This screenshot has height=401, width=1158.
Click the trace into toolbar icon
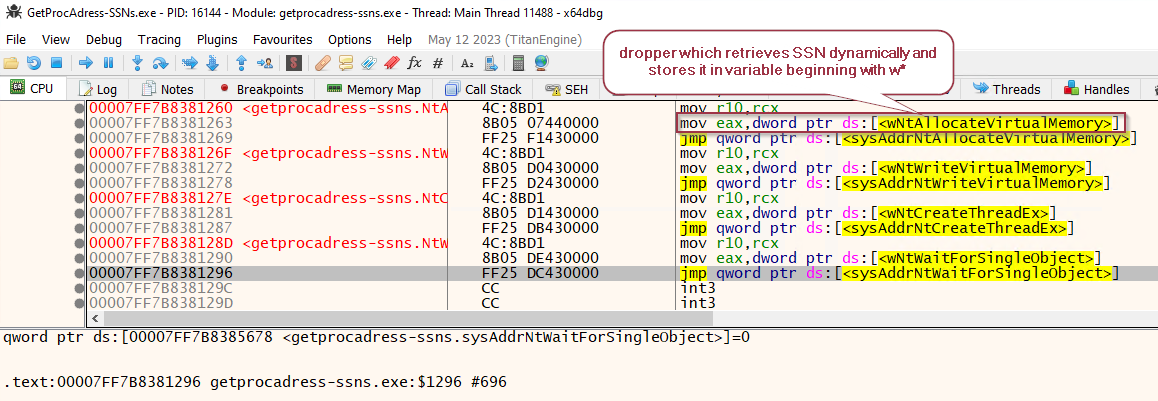(x=190, y=64)
